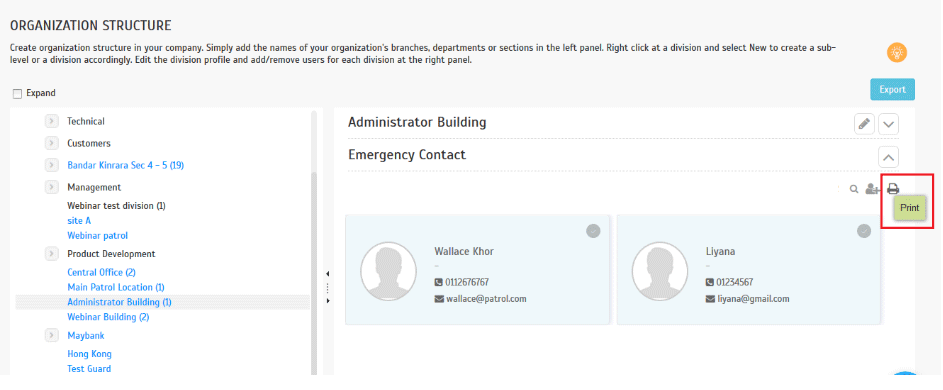Click the add user icon
Viewport: 943px width, 390px height.
pyautogui.click(x=872, y=189)
